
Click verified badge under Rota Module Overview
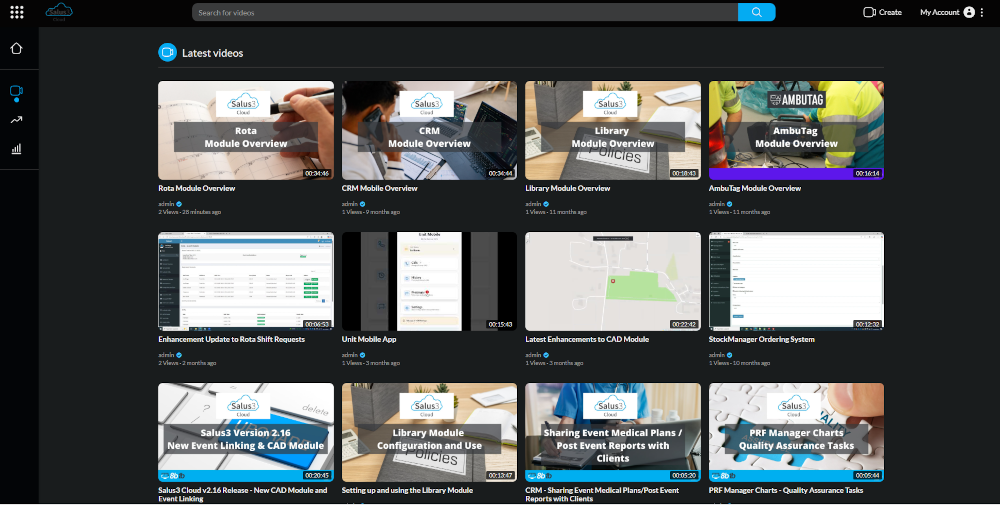(x=179, y=204)
